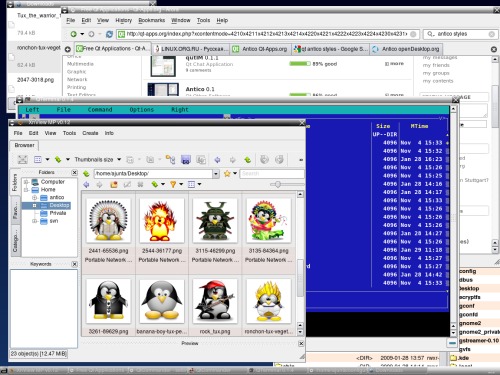The height and width of the screenshot is (375, 500).
Task: Switch to the LINUX.ORG.RU browser tab
Action: (x=191, y=49)
